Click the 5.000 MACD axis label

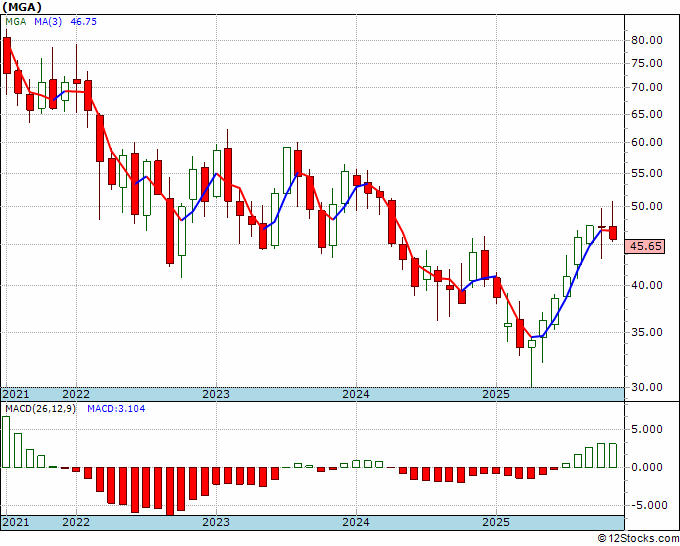coord(647,429)
